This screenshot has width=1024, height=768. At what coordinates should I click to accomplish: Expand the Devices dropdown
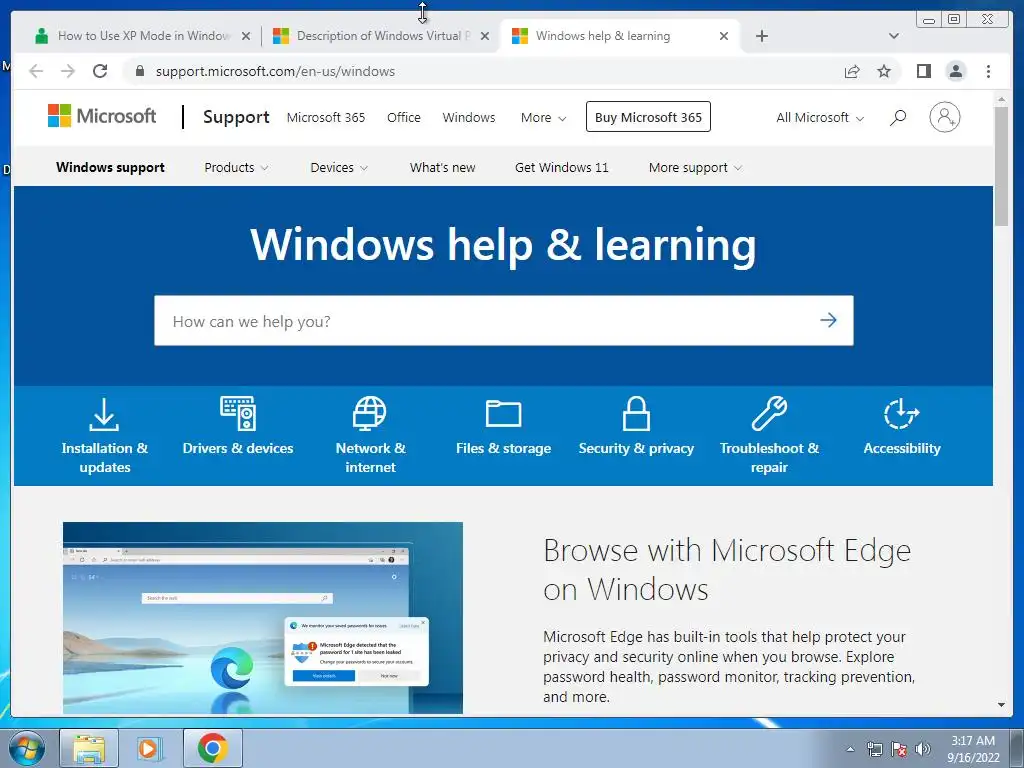339,167
